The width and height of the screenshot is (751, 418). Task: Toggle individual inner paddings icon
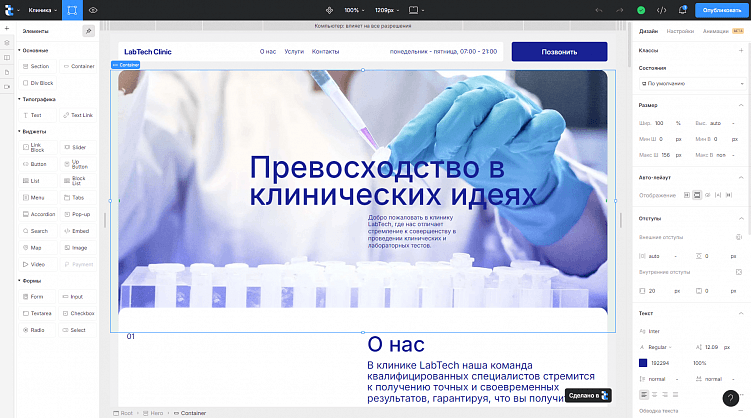pyautogui.click(x=739, y=272)
